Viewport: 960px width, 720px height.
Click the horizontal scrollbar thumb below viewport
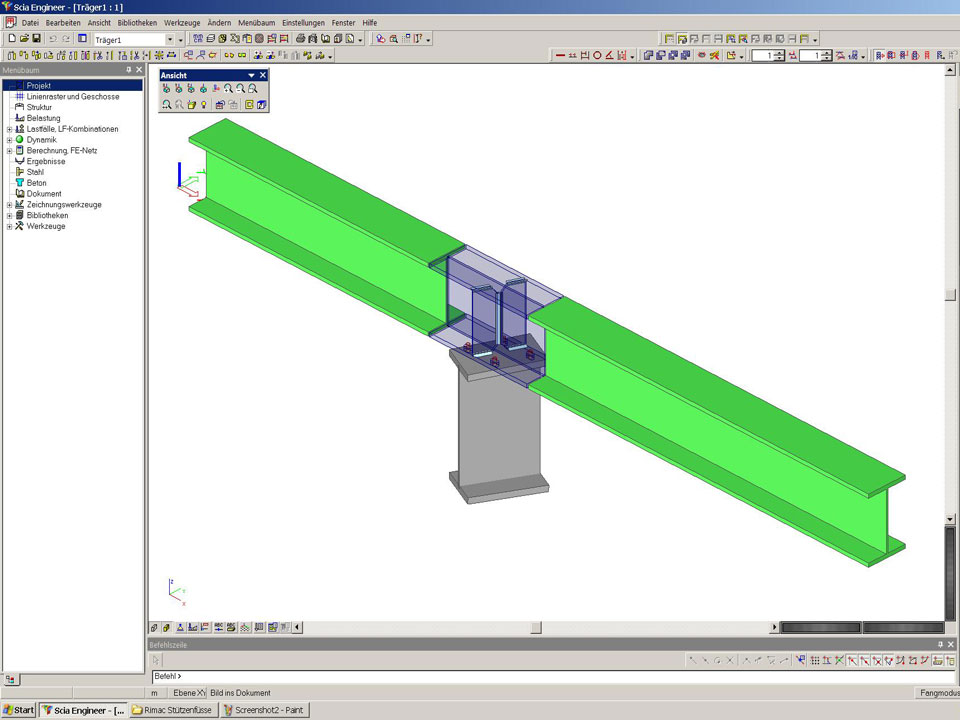pyautogui.click(x=536, y=628)
